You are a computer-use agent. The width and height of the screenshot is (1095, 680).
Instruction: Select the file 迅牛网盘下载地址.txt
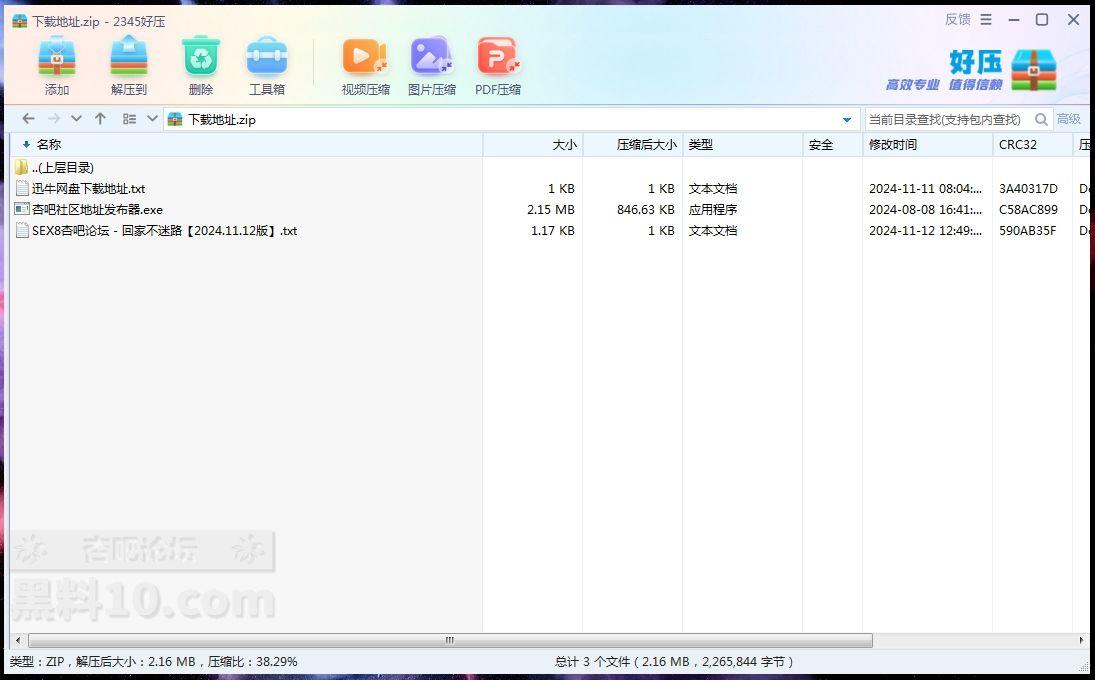click(89, 189)
